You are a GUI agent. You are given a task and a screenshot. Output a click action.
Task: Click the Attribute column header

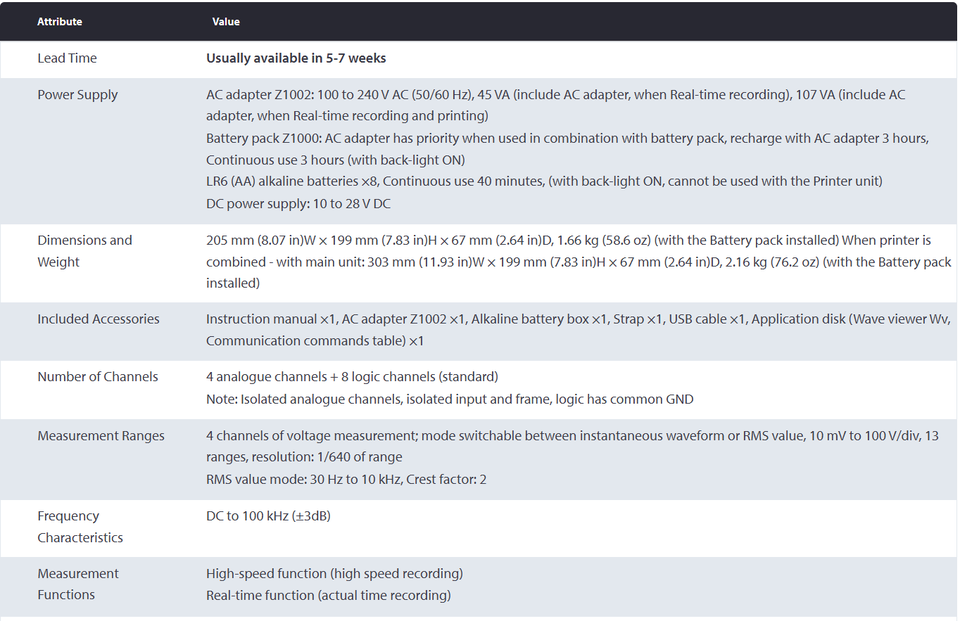click(x=59, y=21)
